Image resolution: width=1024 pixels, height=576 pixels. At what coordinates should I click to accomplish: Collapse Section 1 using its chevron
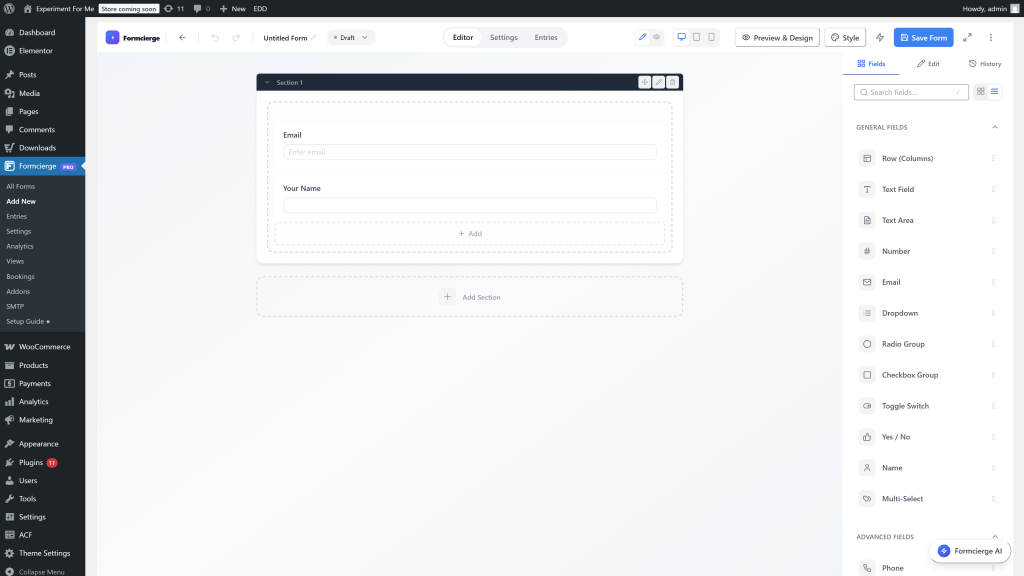pyautogui.click(x=266, y=82)
